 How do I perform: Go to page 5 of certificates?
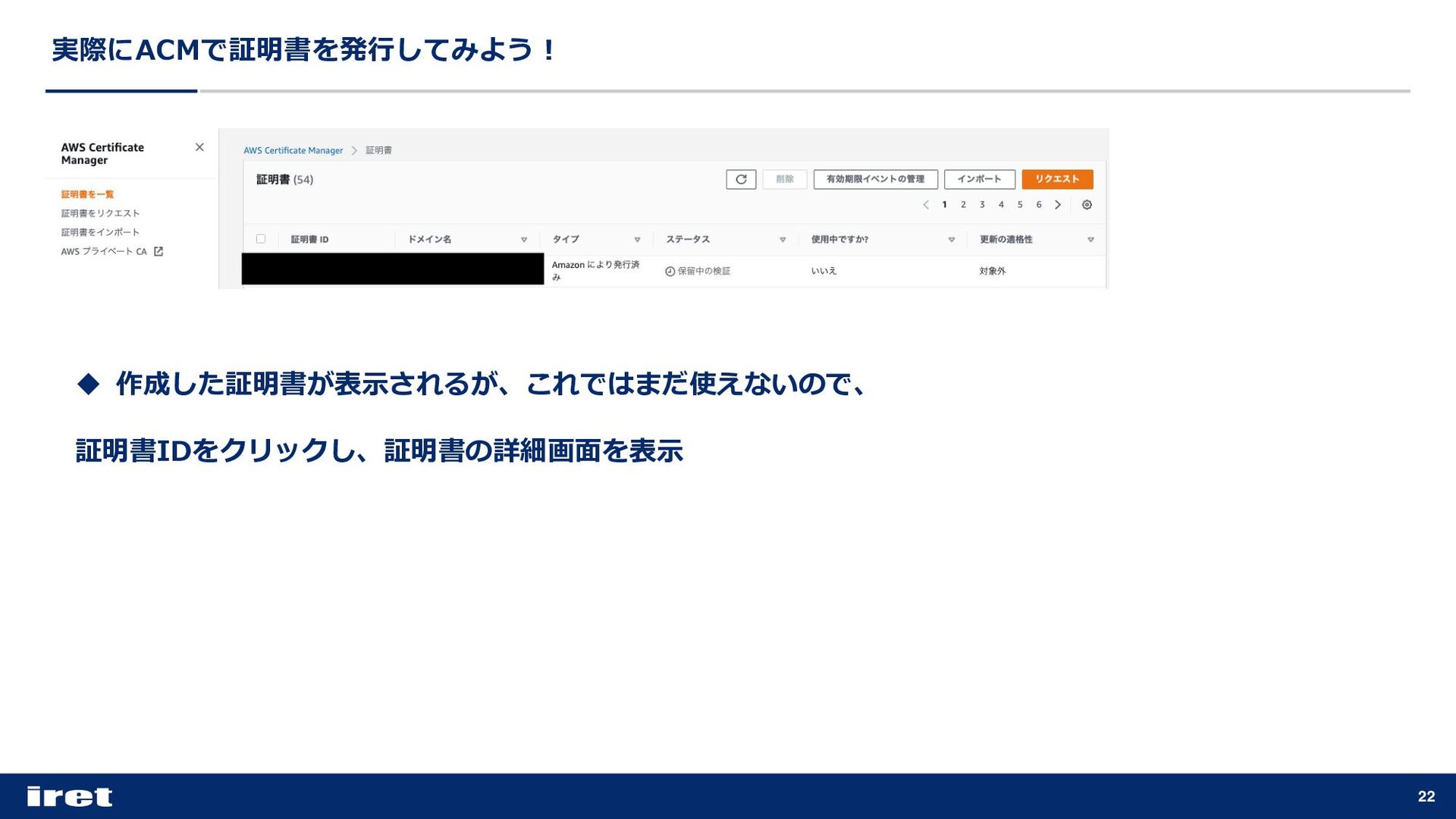(x=1020, y=205)
